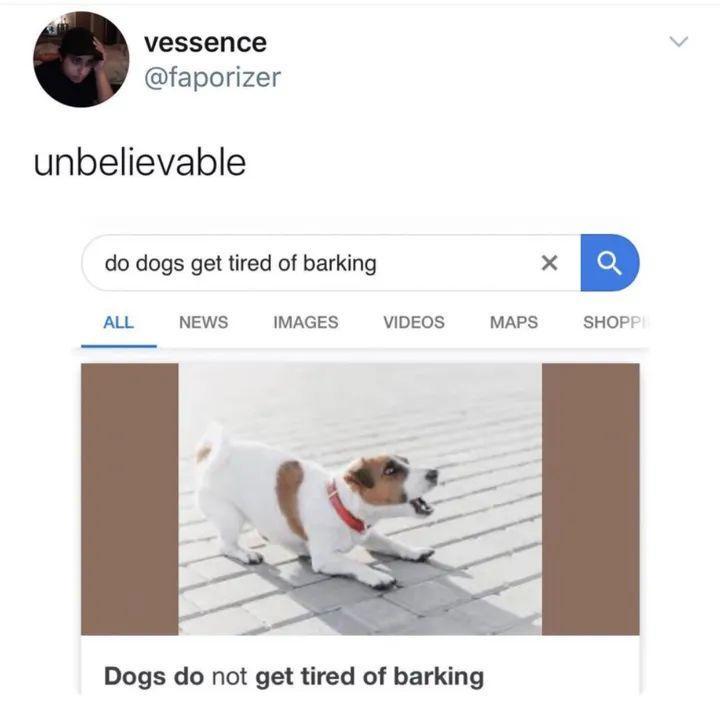Open the partially visible SHOPPING tab
The height and width of the screenshot is (712, 720).
point(615,322)
